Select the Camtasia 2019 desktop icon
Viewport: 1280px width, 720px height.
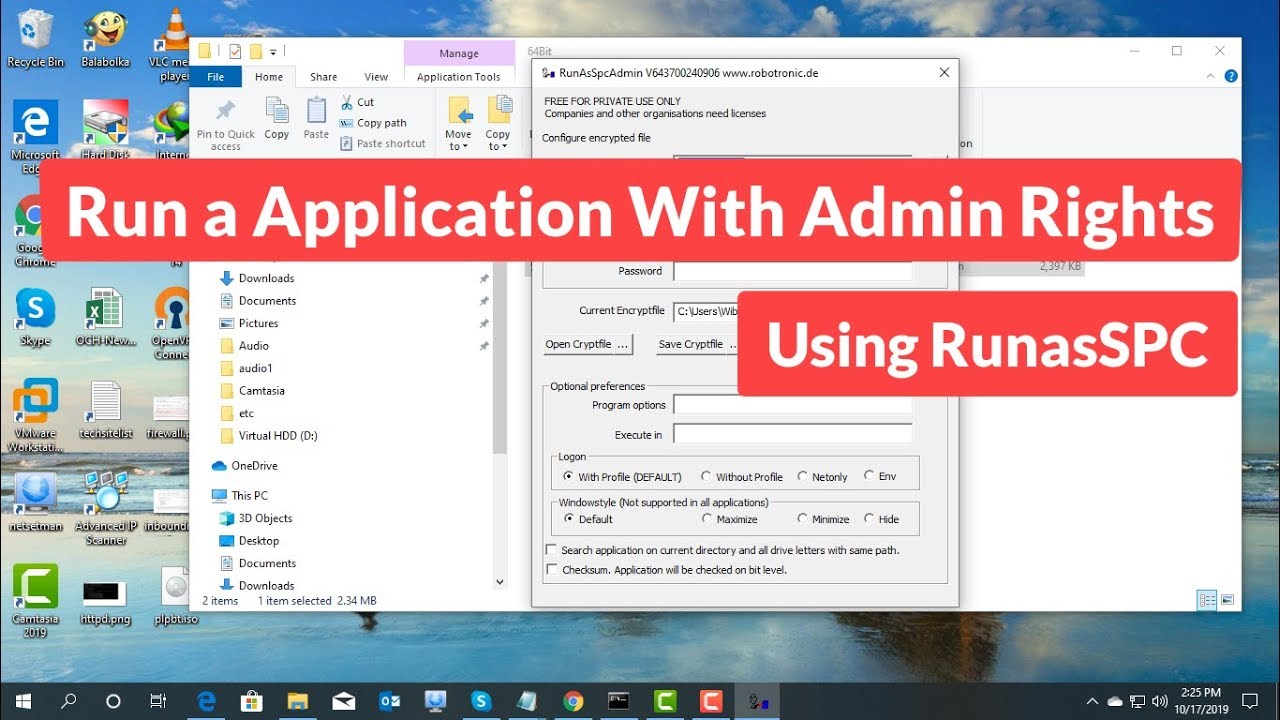point(36,600)
